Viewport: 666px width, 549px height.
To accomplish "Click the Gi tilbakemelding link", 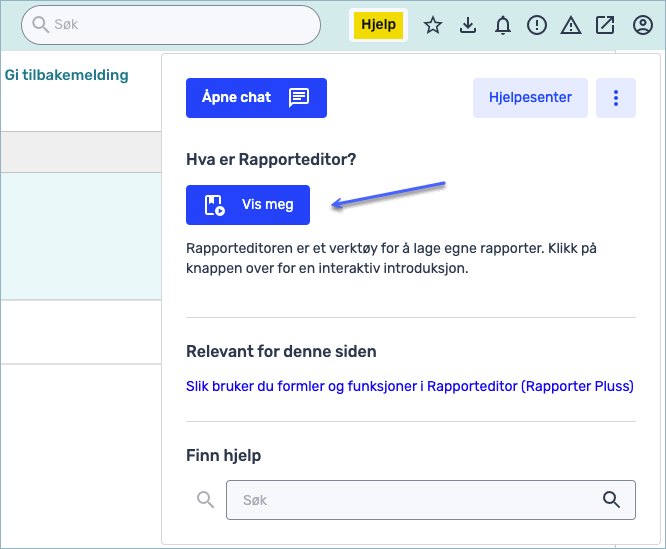I will tap(66, 75).
